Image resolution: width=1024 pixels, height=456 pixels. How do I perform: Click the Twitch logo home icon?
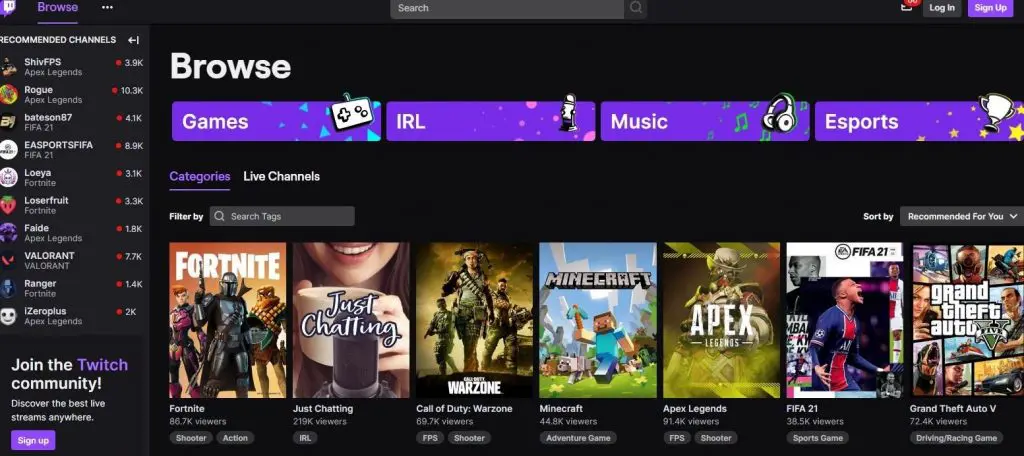click(x=9, y=8)
